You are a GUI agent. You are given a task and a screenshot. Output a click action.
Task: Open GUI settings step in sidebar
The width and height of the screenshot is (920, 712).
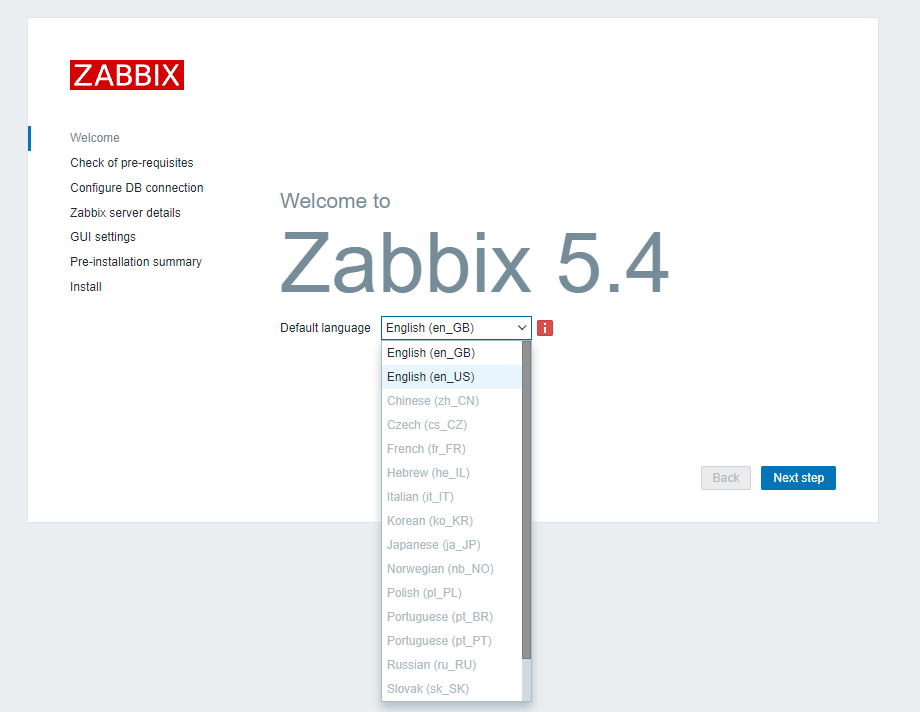(x=103, y=237)
